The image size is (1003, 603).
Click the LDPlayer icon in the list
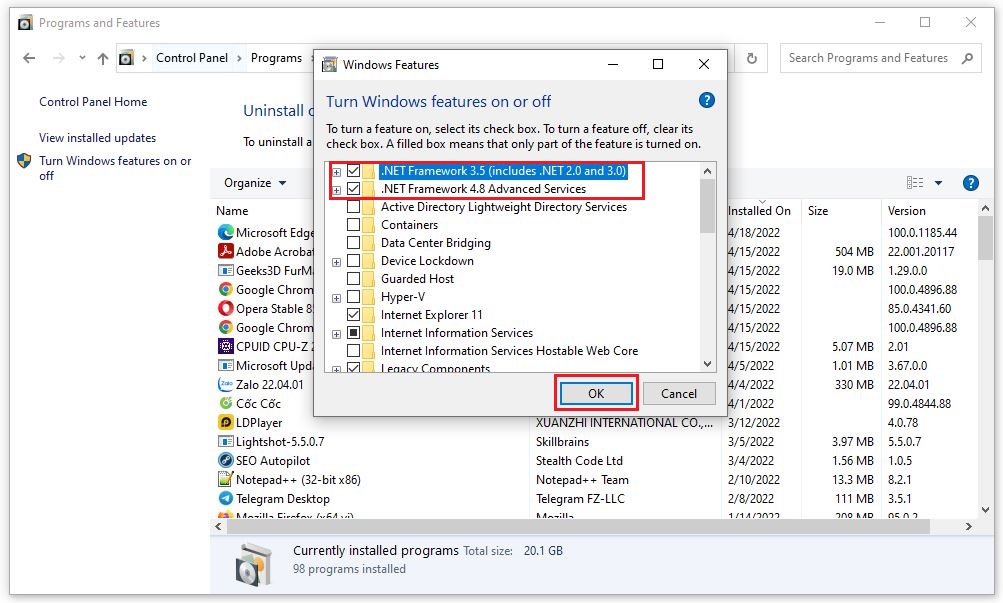(223, 422)
